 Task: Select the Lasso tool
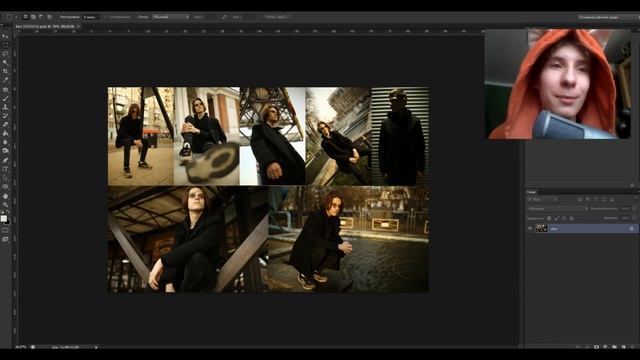click(5, 53)
